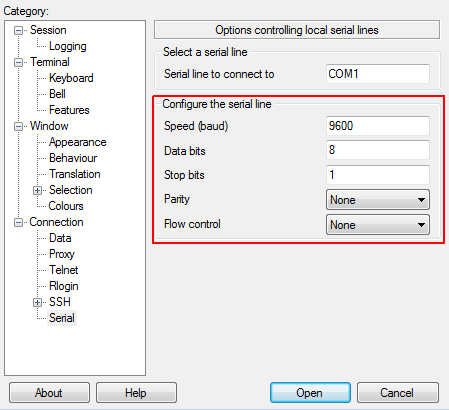Go to the Colours category
The image size is (449, 410).
[66, 206]
